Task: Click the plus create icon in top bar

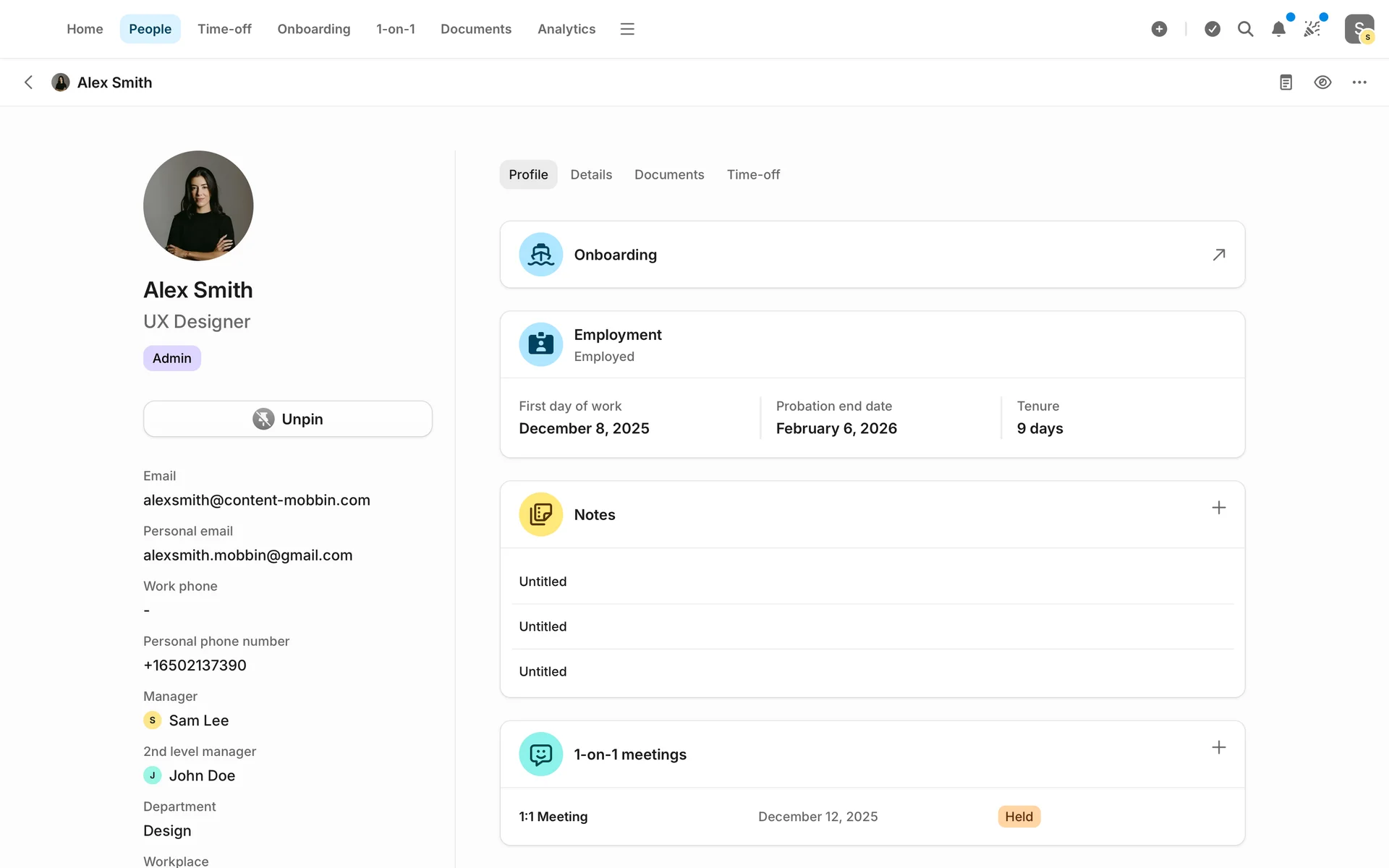Action: coord(1159,29)
